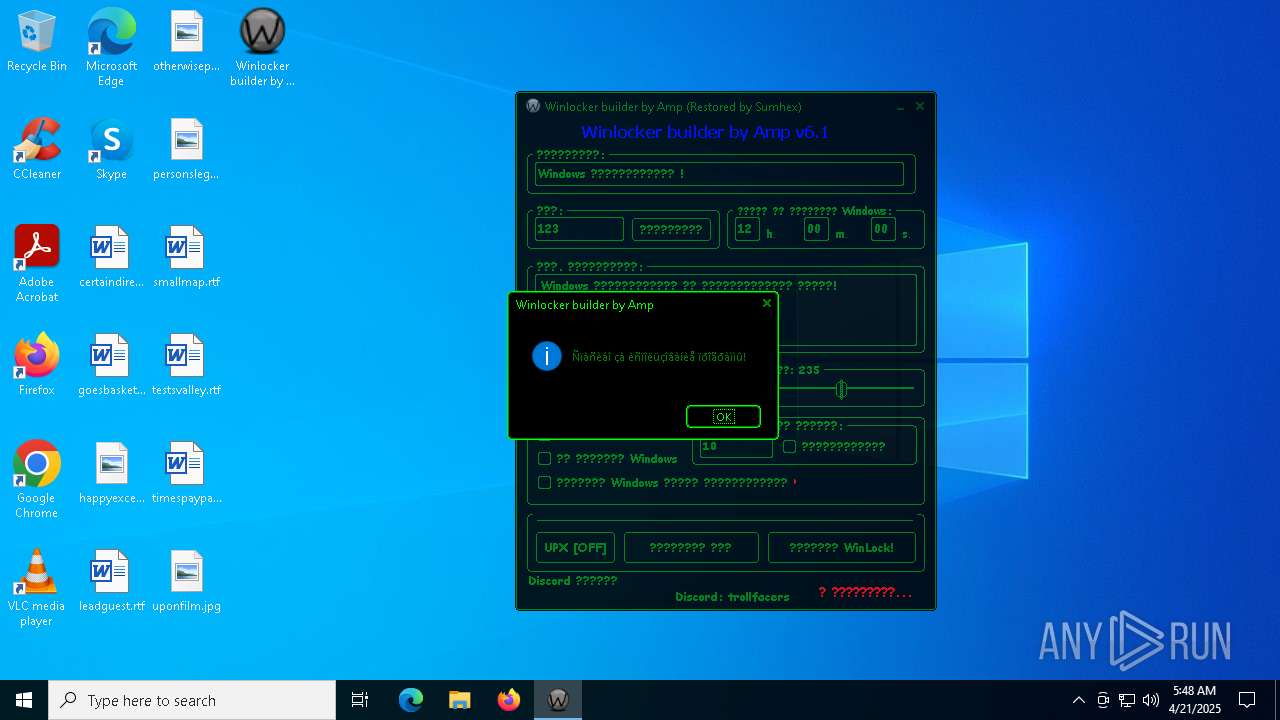1280x720 pixels.
Task: Open the Recycle Bin desktop icon
Action: point(37,42)
